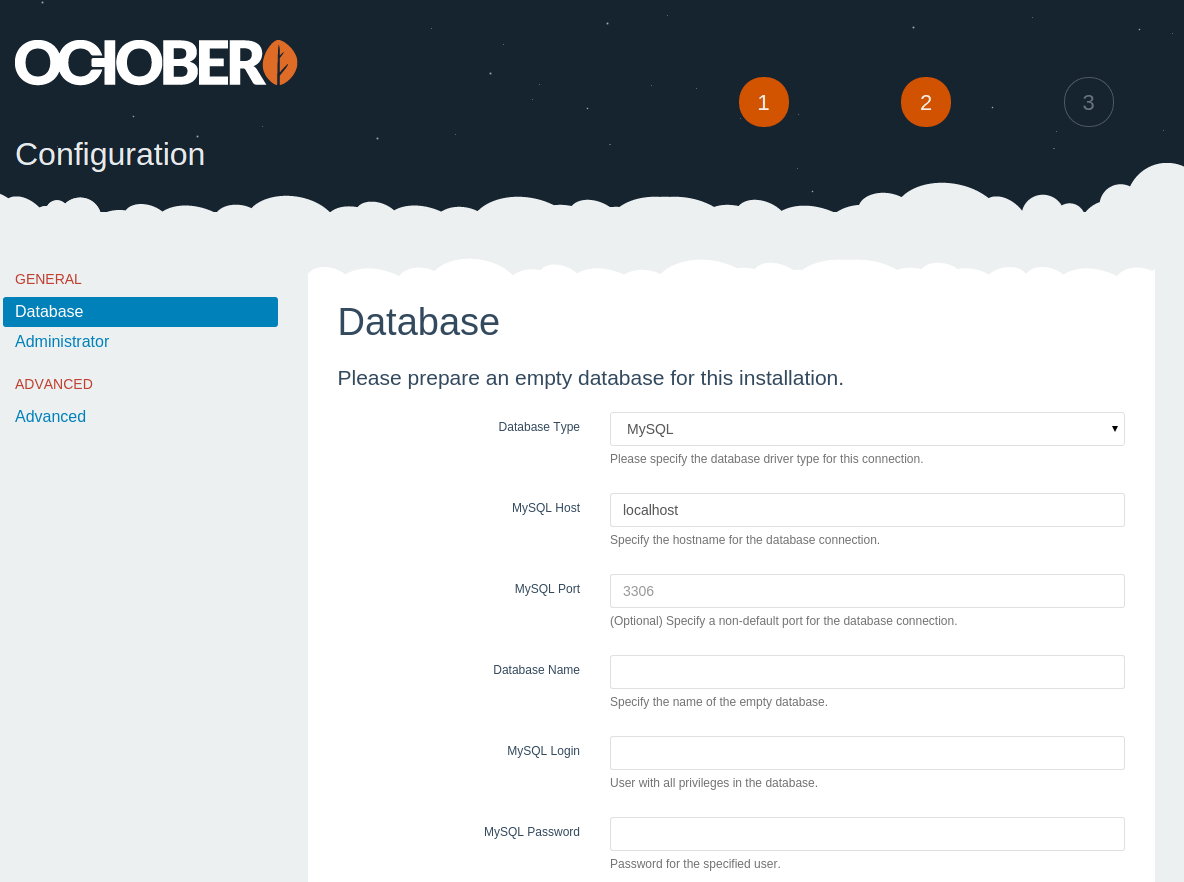Open the Administrator settings section

[62, 341]
